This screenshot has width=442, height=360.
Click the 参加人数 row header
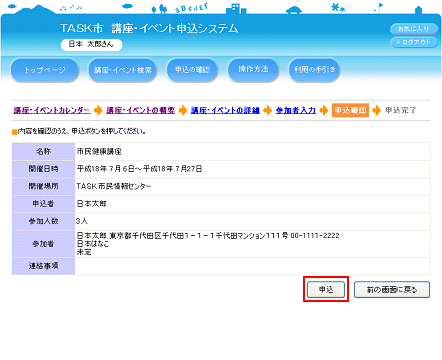pos(43,221)
